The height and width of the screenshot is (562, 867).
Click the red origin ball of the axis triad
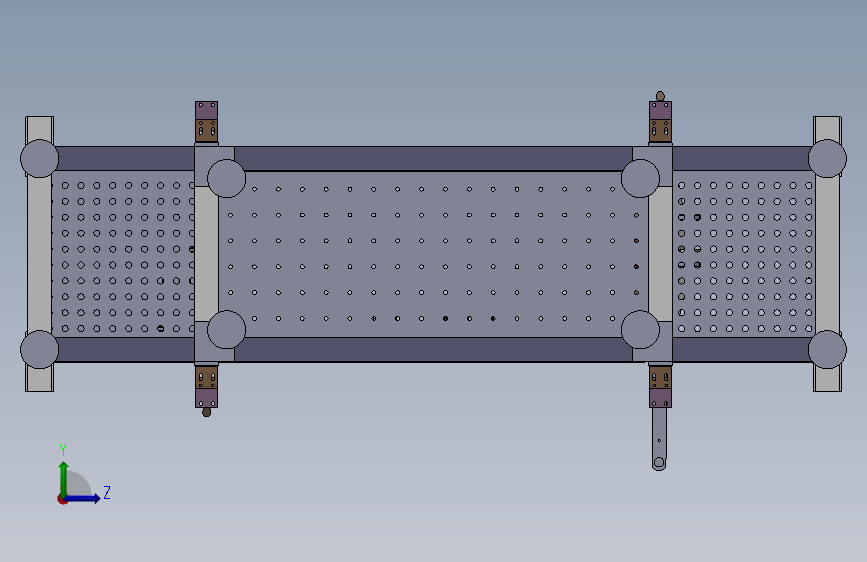(x=61, y=499)
